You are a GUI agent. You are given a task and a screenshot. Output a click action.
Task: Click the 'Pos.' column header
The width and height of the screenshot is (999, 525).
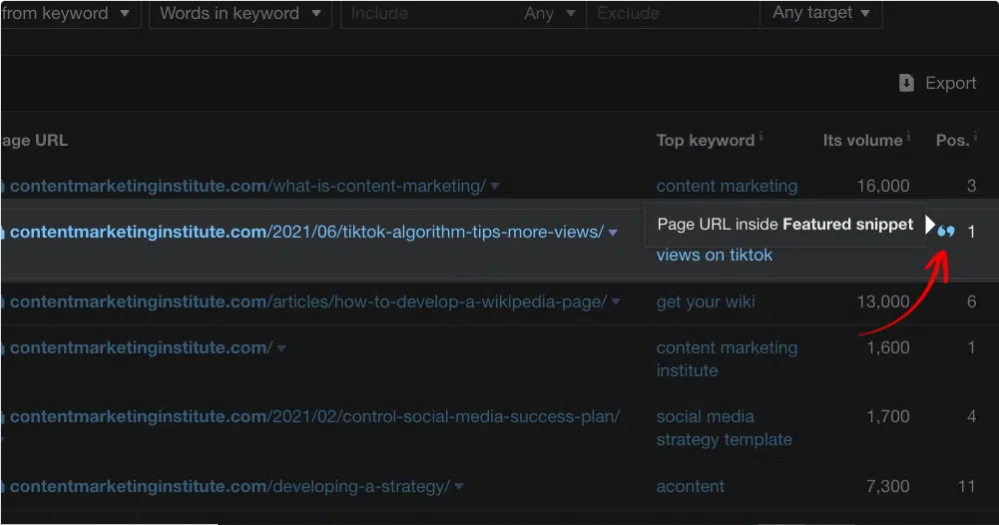click(952, 140)
